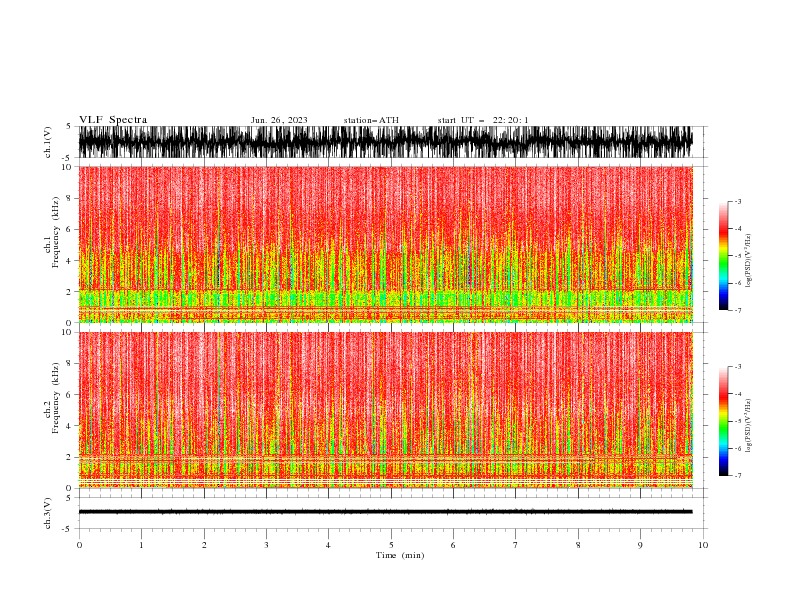Click the "-5" tick on ch.3(V) axis

tap(67, 529)
